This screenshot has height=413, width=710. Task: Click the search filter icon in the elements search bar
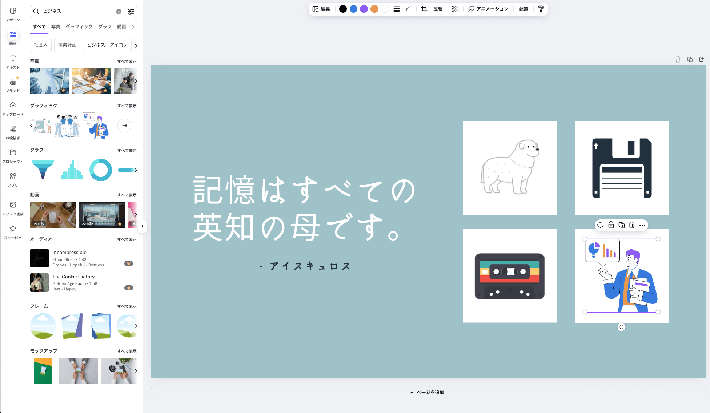[131, 11]
